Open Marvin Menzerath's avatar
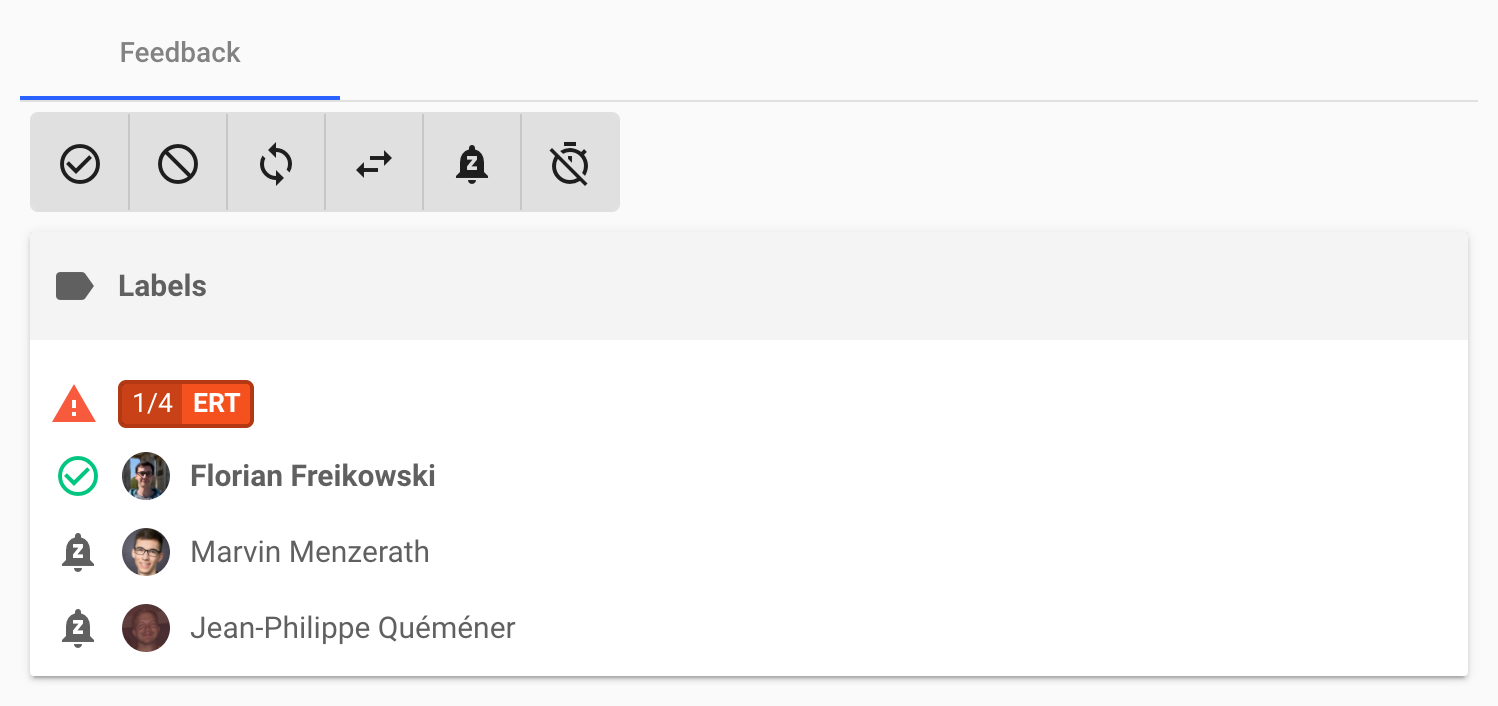This screenshot has height=706, width=1498. pyautogui.click(x=146, y=552)
